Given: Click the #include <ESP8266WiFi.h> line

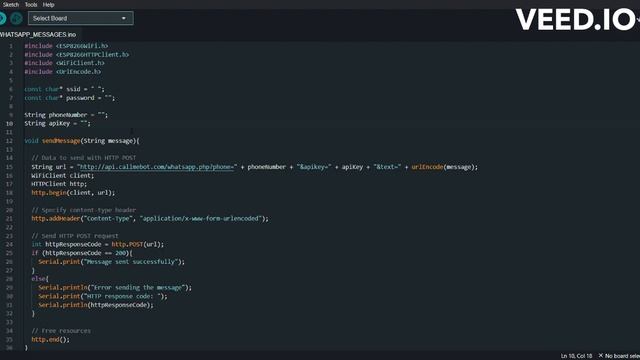Looking at the screenshot, I should 66,46.
